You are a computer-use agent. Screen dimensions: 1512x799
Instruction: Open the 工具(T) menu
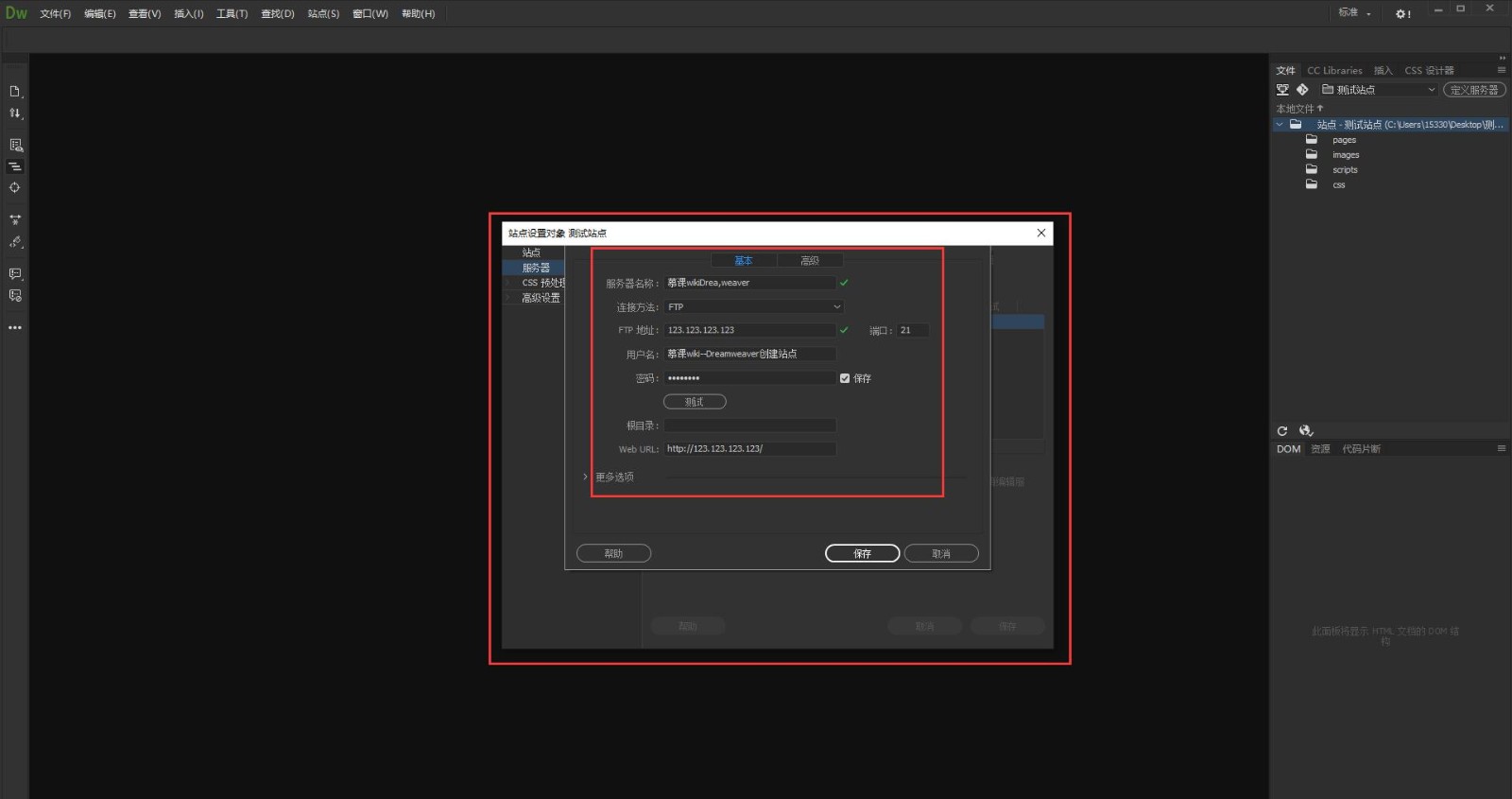[232, 13]
